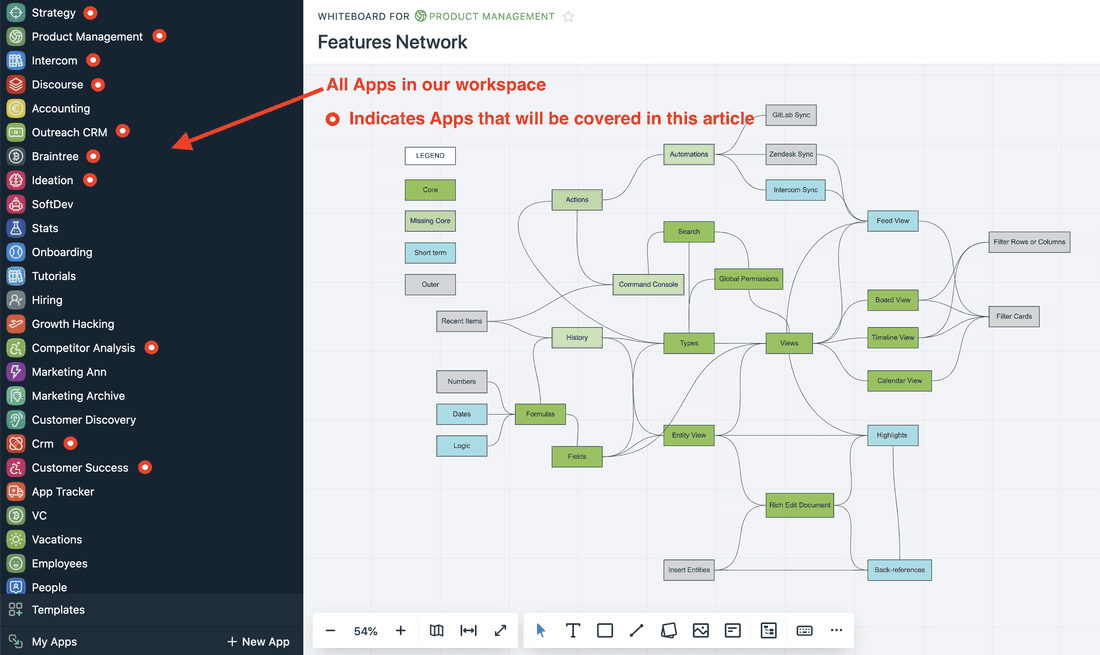The width and height of the screenshot is (1100, 655).
Task: Select the image insert tool
Action: point(701,631)
